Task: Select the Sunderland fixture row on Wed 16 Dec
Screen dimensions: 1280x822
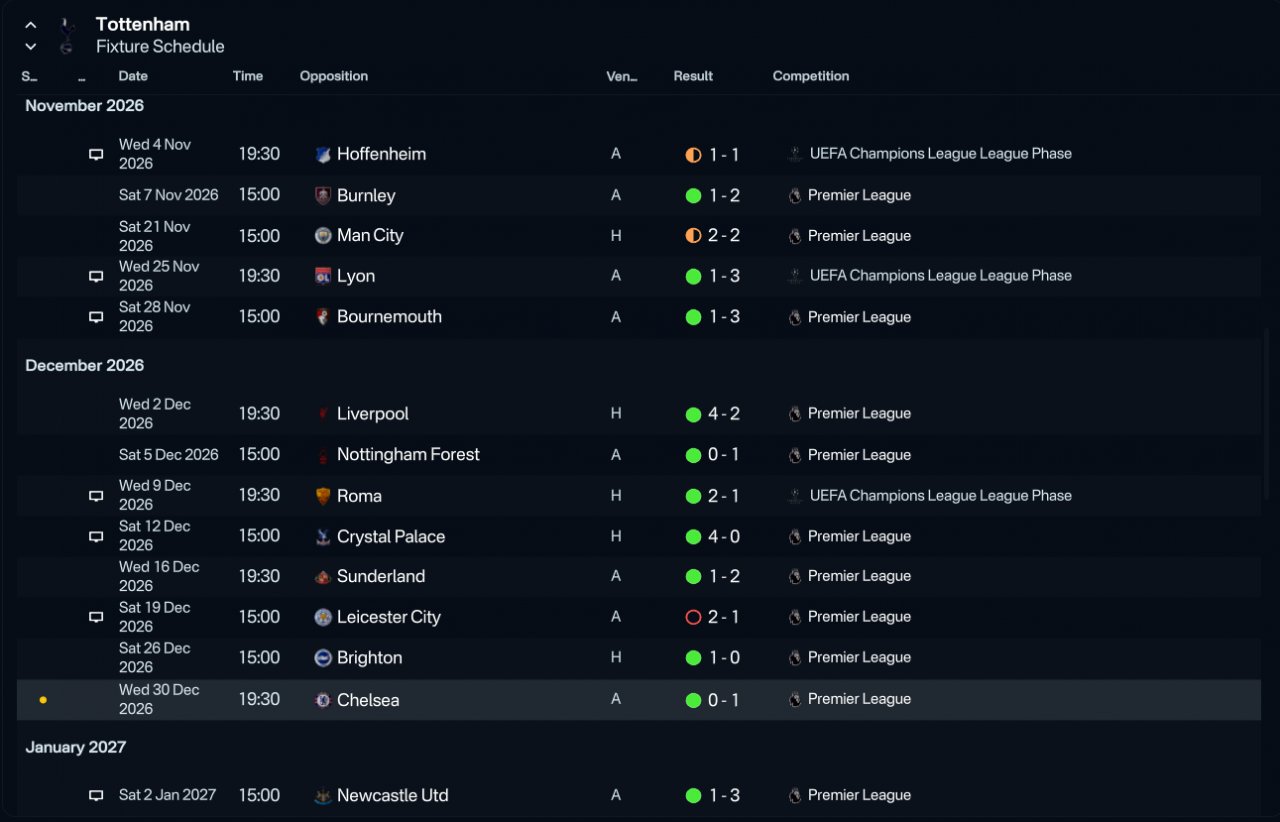Action: point(639,577)
